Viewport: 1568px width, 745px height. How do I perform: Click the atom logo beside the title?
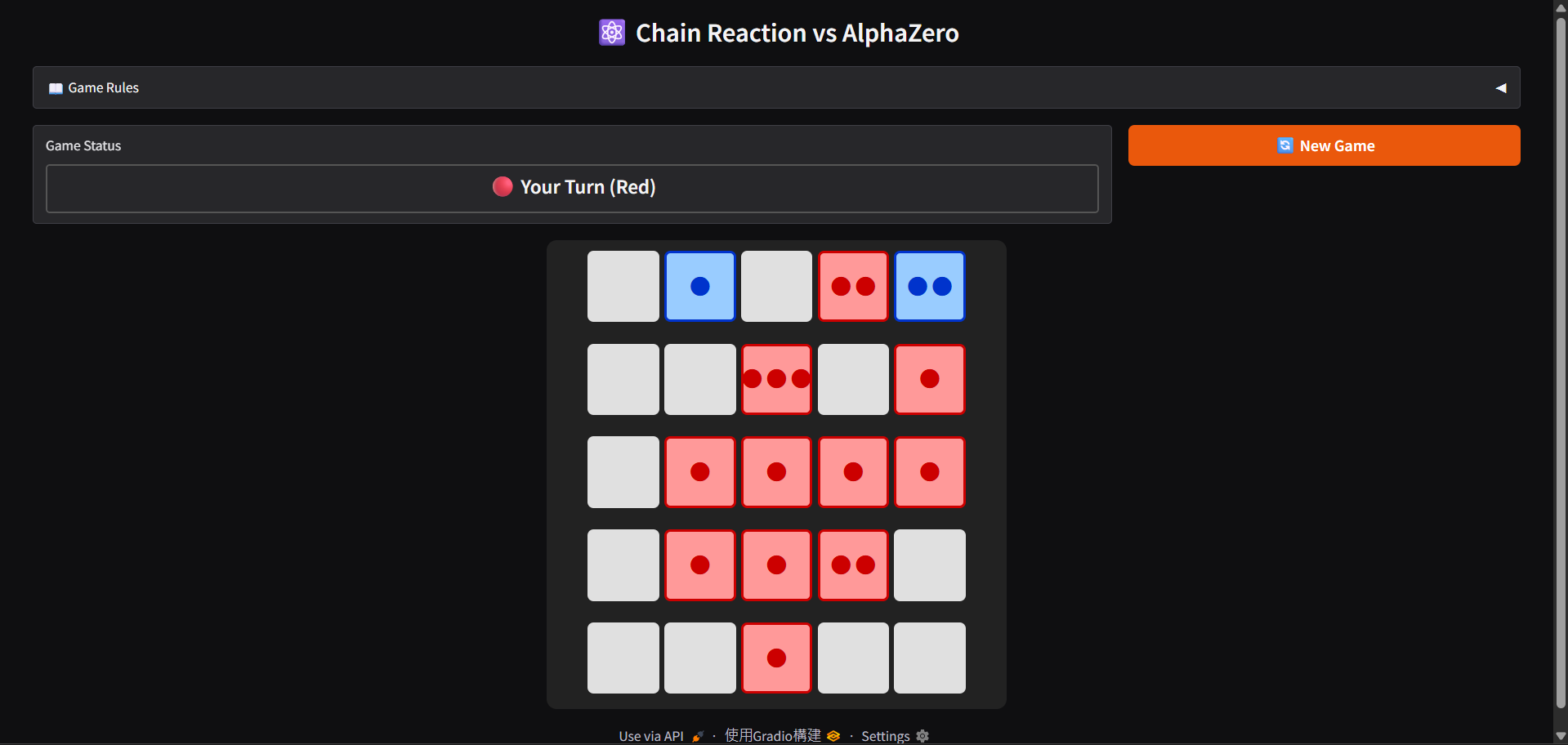tap(612, 33)
